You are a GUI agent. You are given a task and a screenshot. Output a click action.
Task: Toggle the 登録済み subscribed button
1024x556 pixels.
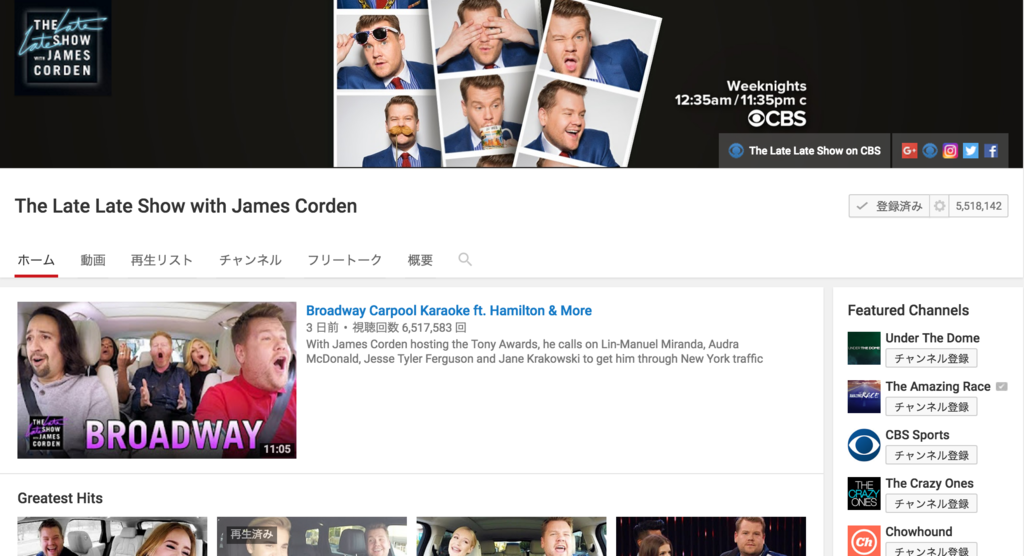[889, 206]
